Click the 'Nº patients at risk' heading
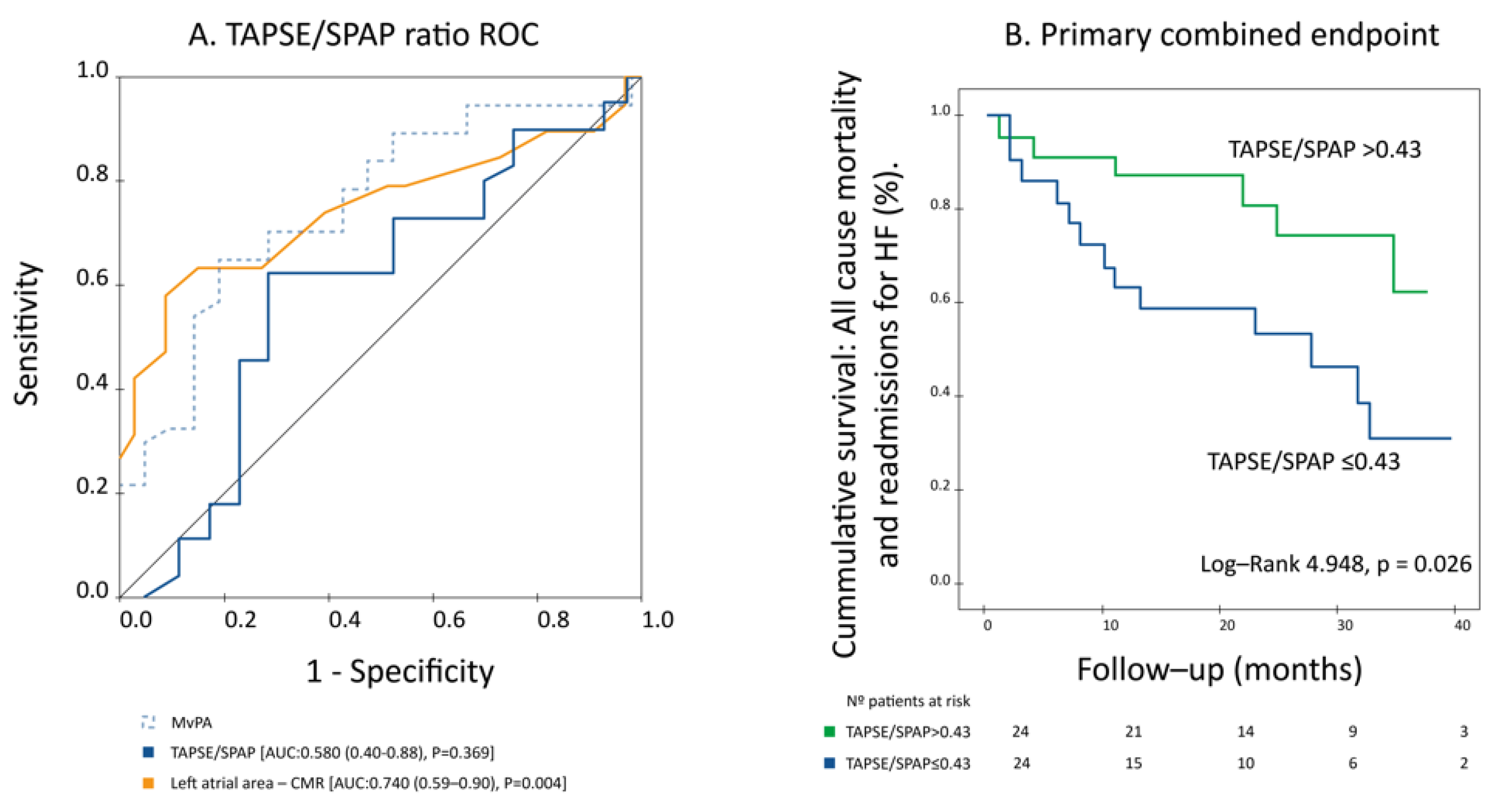 (908, 701)
